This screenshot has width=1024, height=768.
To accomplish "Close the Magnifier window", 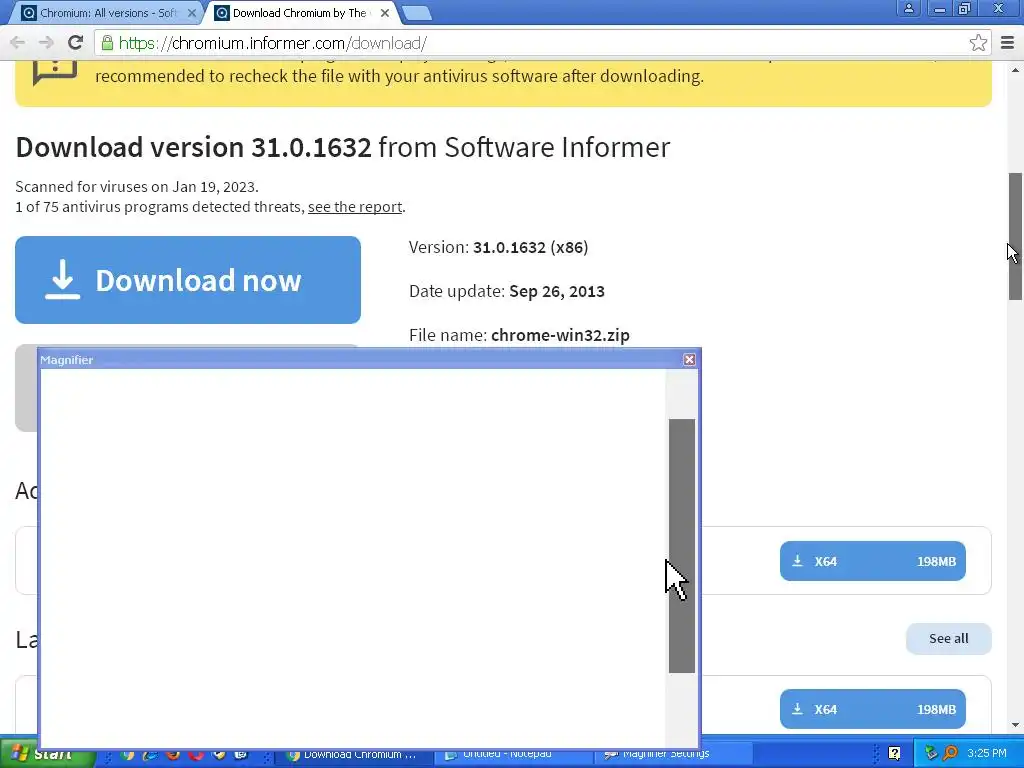I will pos(689,360).
